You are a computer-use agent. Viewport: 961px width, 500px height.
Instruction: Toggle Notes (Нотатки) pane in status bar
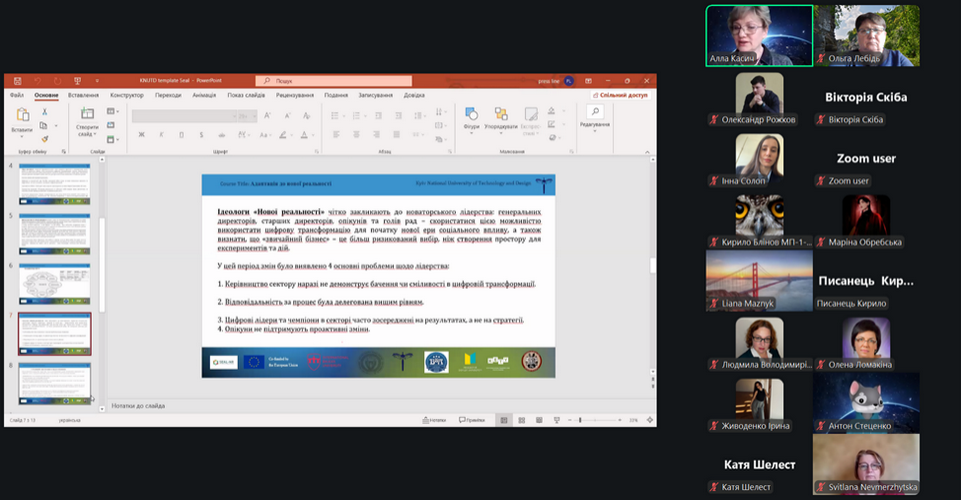pos(435,421)
